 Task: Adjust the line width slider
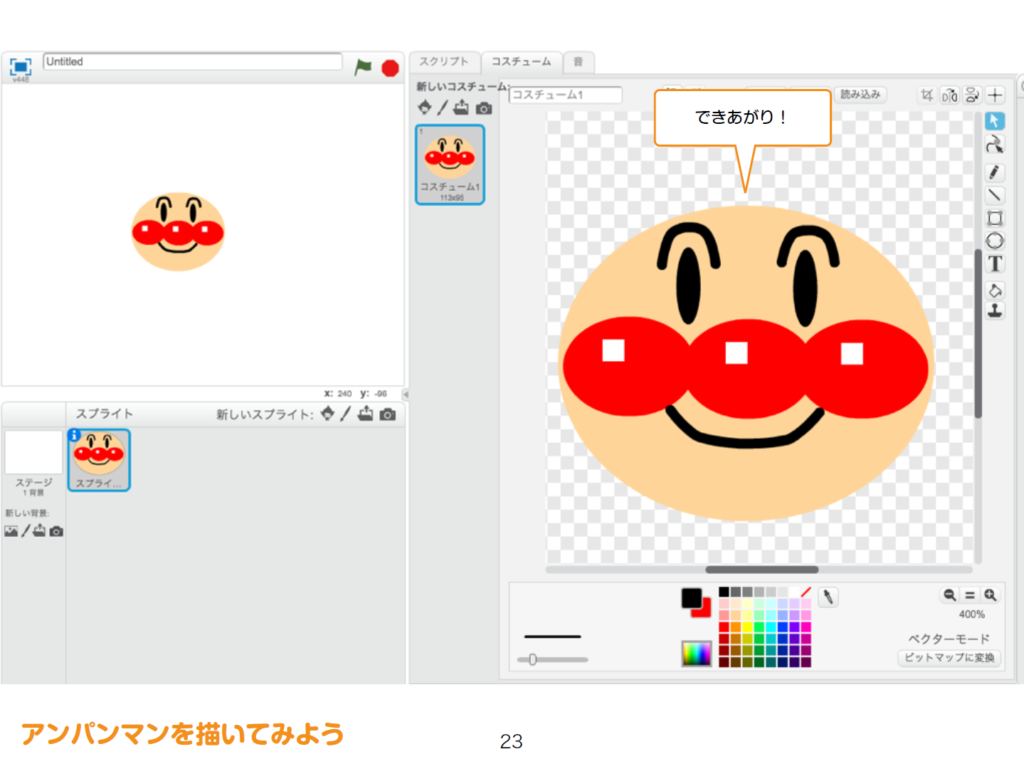point(533,659)
